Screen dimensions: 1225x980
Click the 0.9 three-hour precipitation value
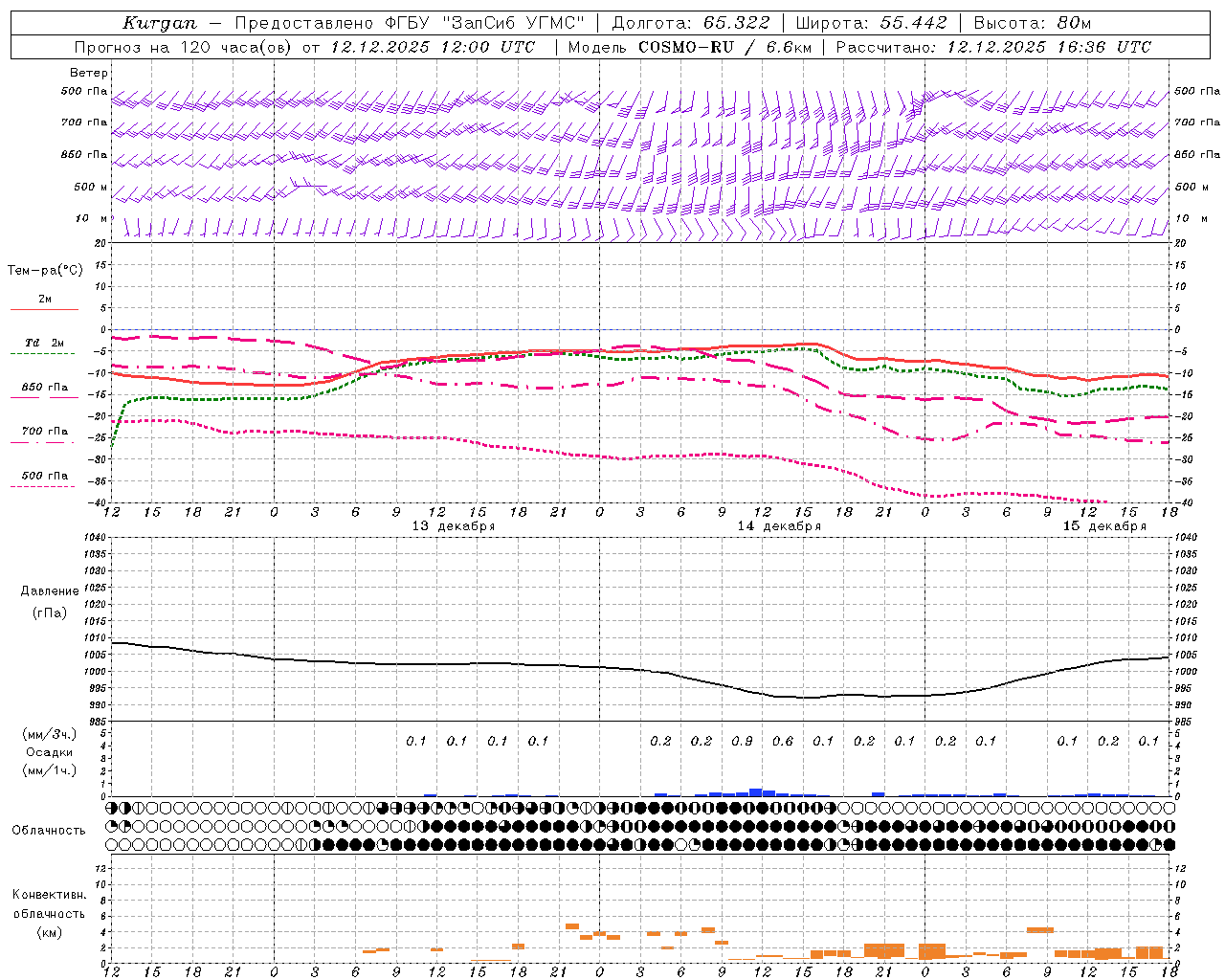click(x=742, y=741)
